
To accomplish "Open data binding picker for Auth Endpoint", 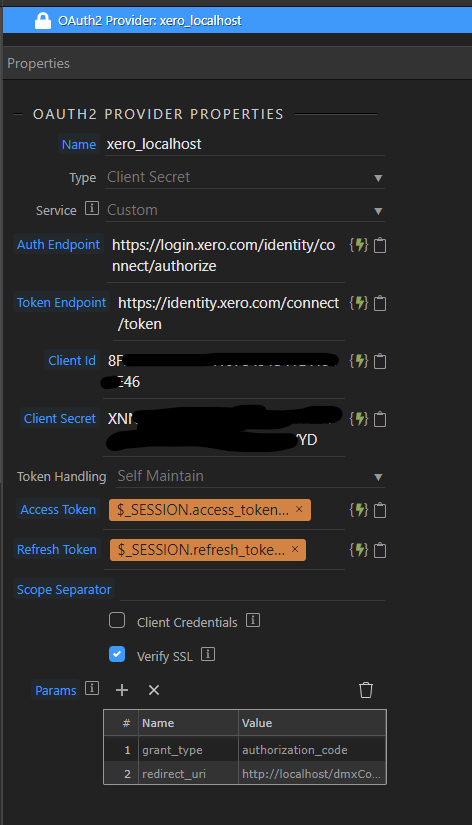I will tap(358, 245).
